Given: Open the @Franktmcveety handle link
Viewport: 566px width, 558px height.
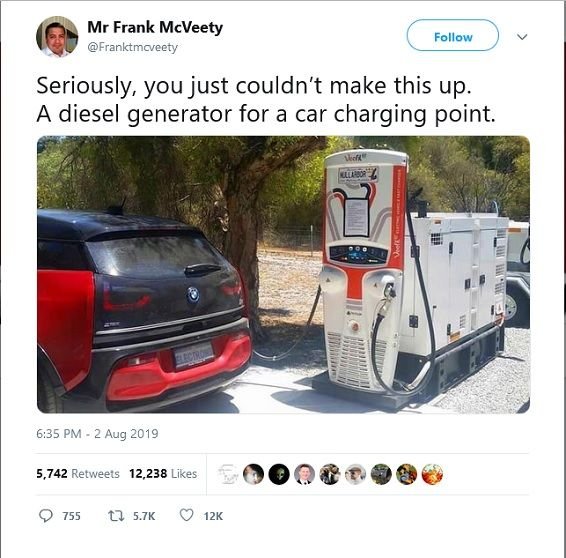Looking at the screenshot, I should tap(133, 47).
